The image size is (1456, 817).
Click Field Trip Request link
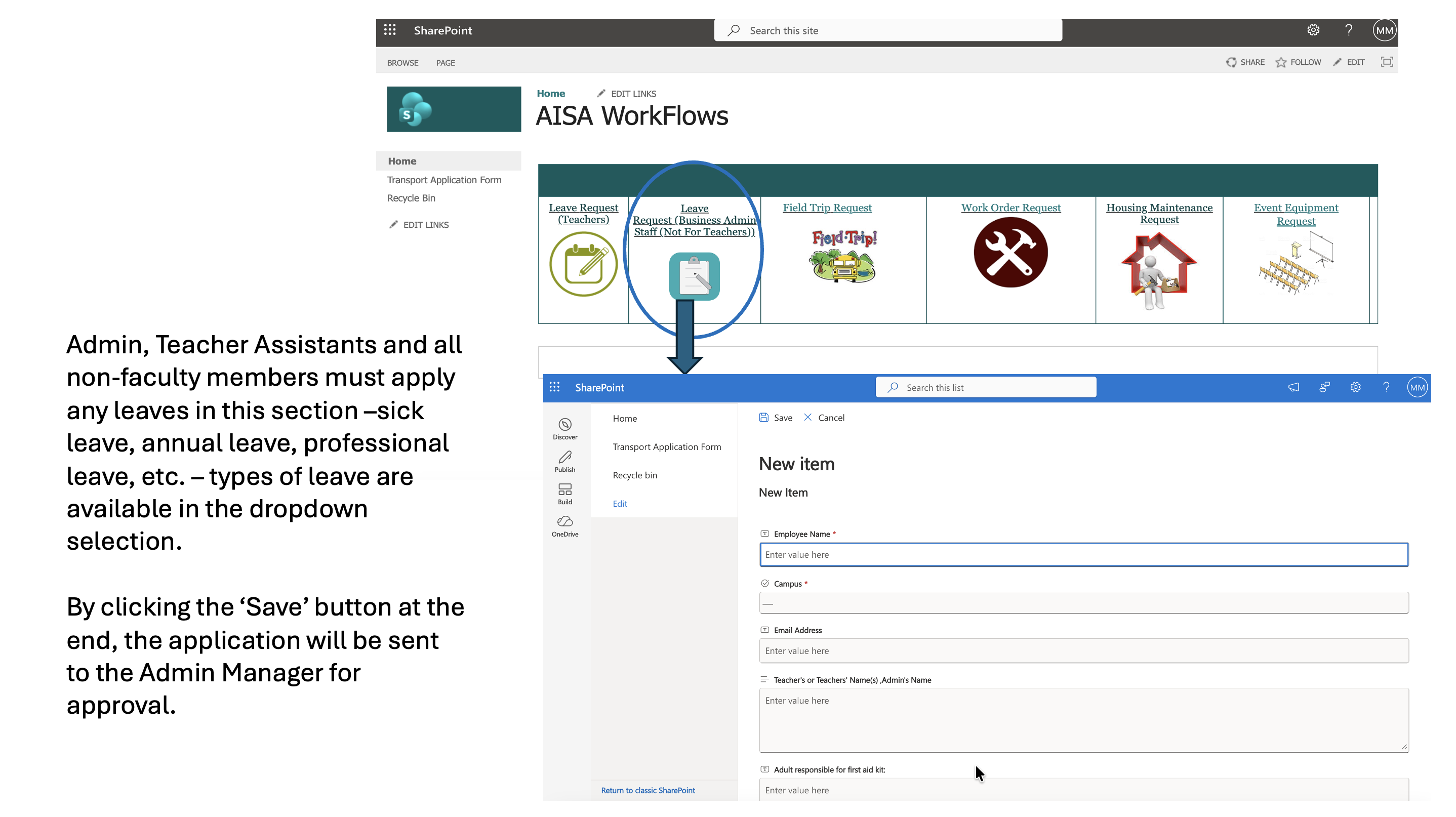pos(827,208)
